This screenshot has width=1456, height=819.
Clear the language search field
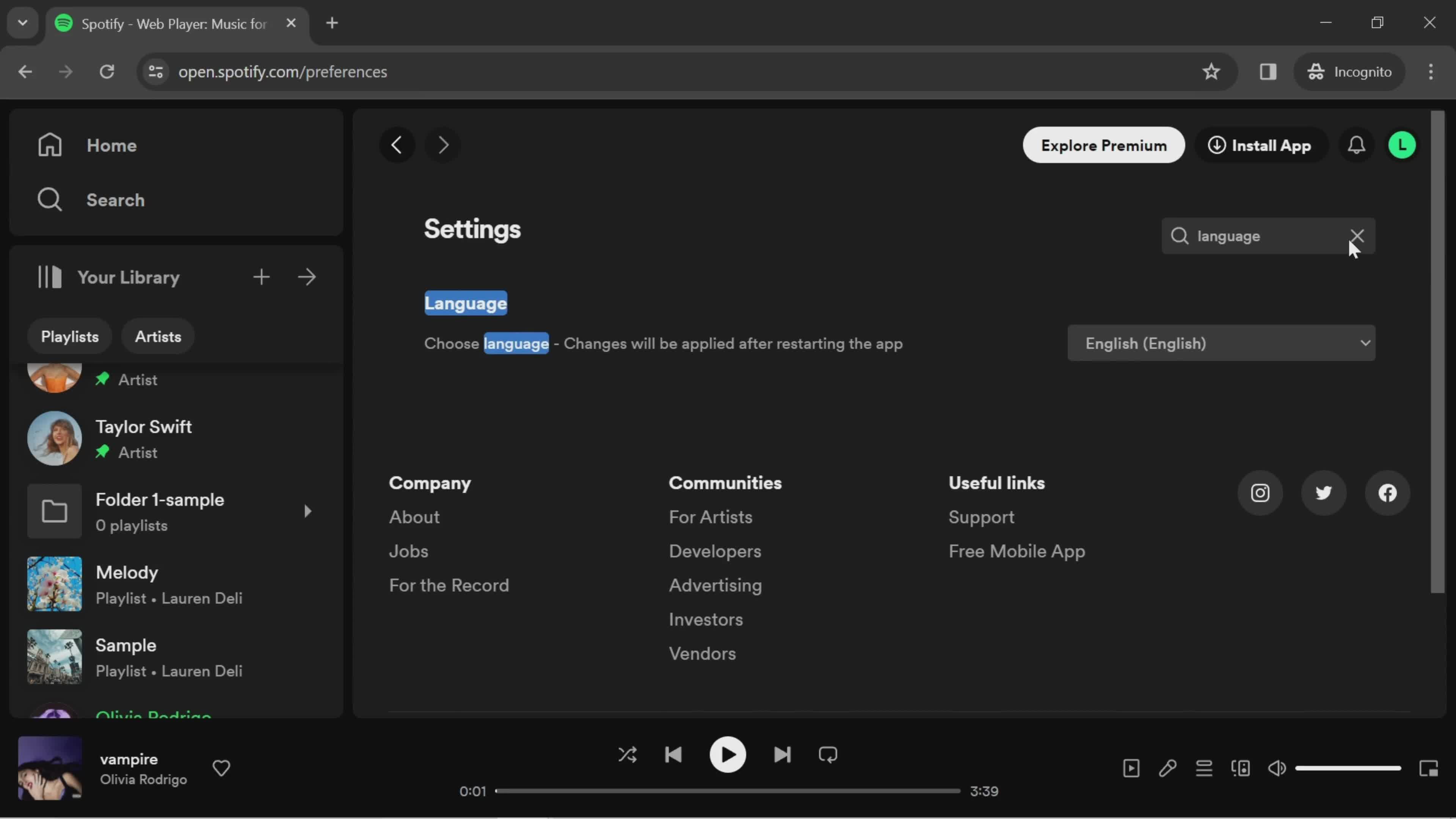[x=1357, y=235]
